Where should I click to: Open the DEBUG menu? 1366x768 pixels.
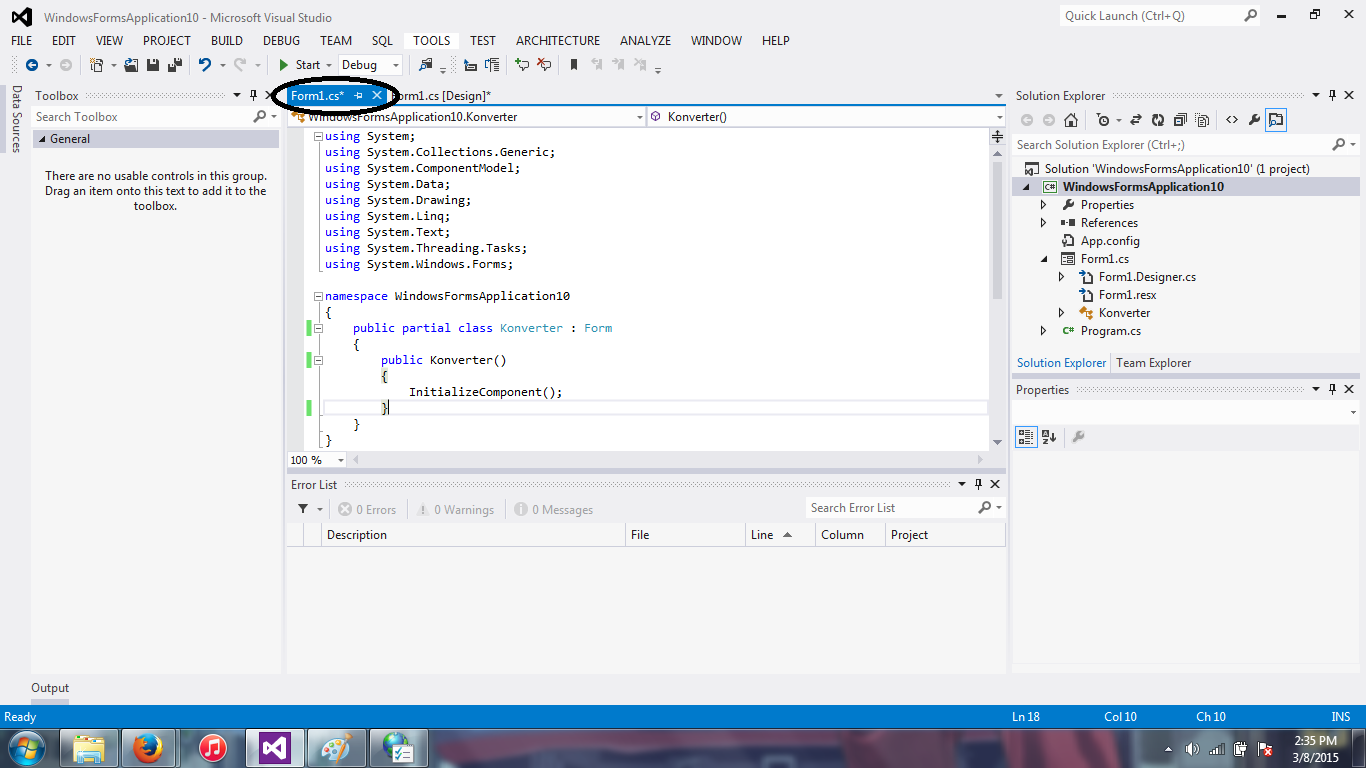[281, 41]
